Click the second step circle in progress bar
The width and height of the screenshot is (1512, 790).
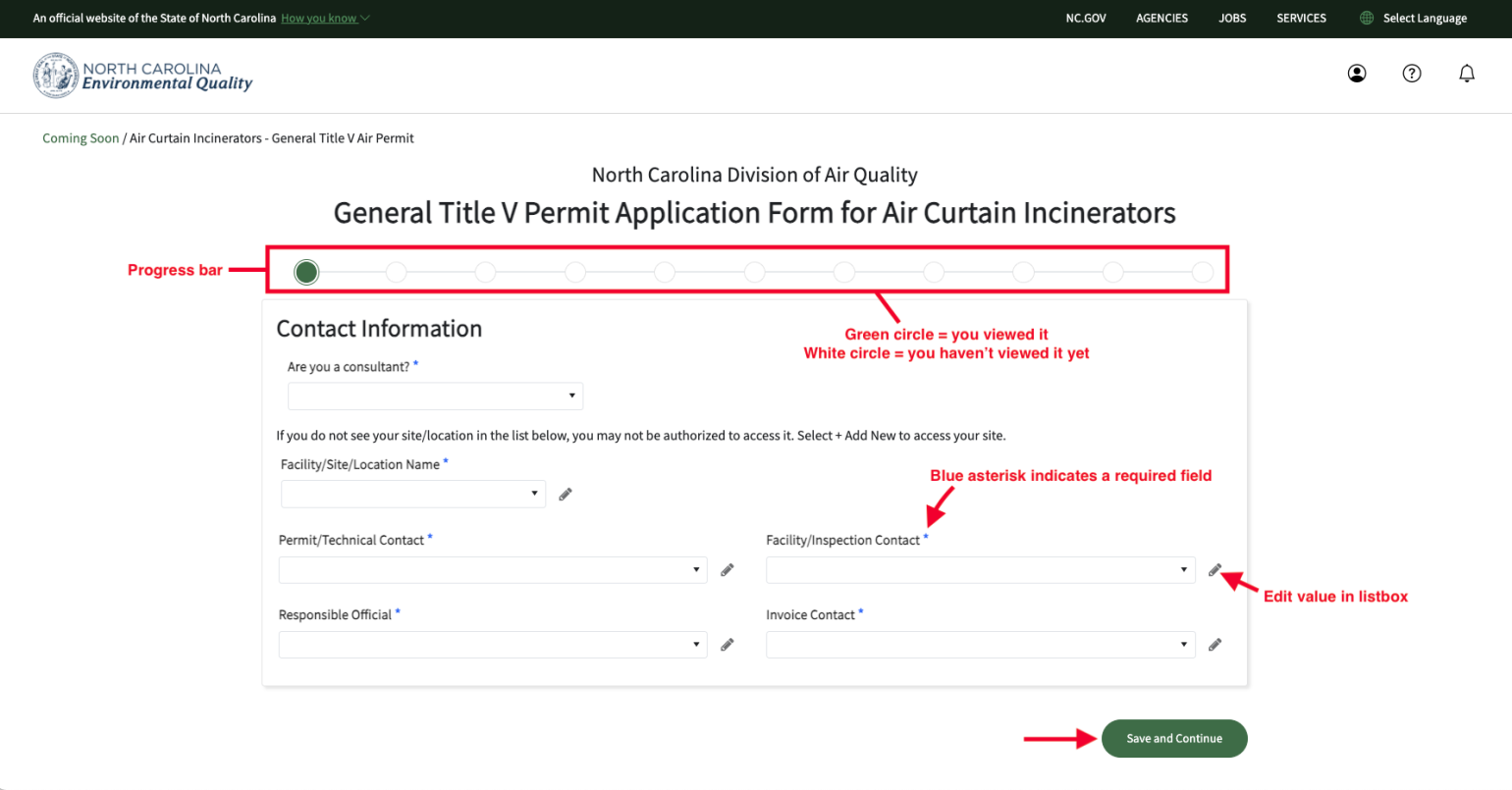pos(396,272)
